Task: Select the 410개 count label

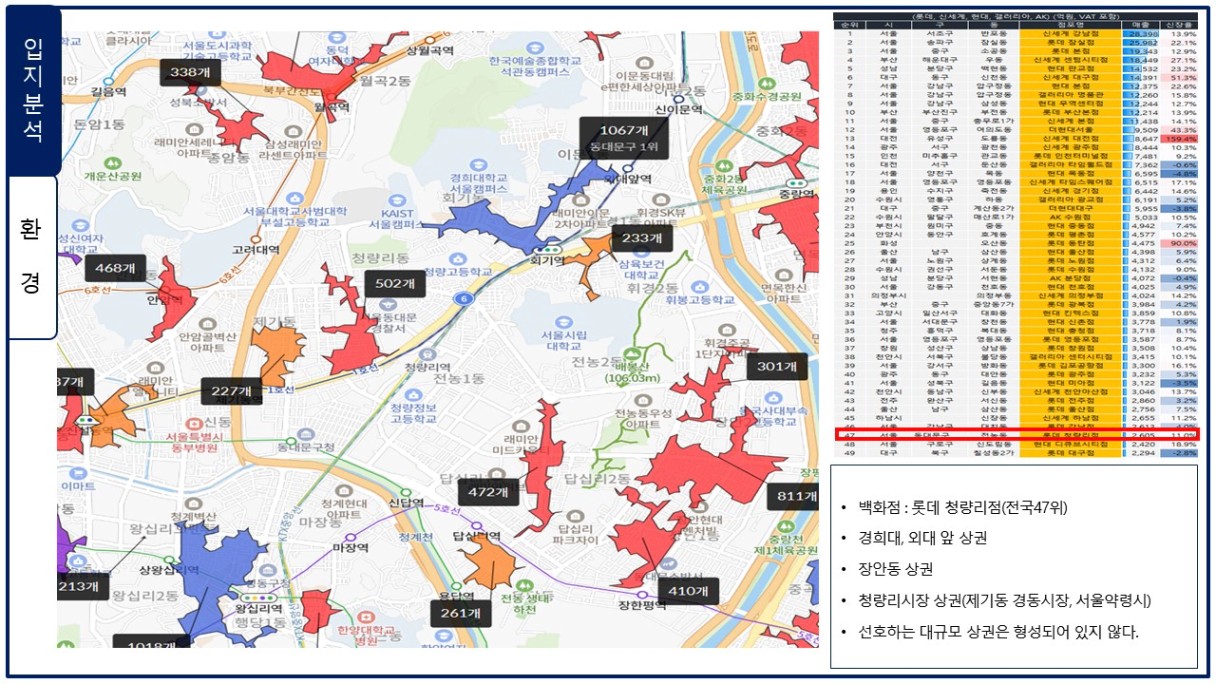Action: click(x=689, y=591)
